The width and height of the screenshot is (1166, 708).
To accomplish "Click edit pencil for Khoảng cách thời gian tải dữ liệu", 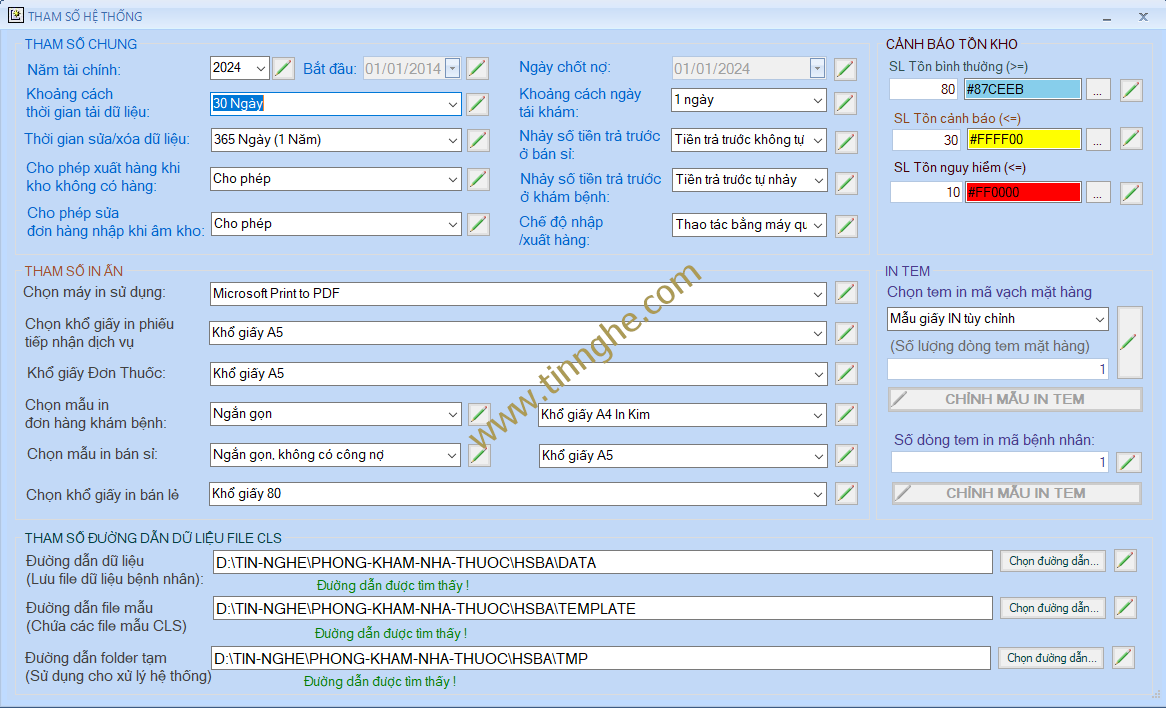I will tap(477, 104).
